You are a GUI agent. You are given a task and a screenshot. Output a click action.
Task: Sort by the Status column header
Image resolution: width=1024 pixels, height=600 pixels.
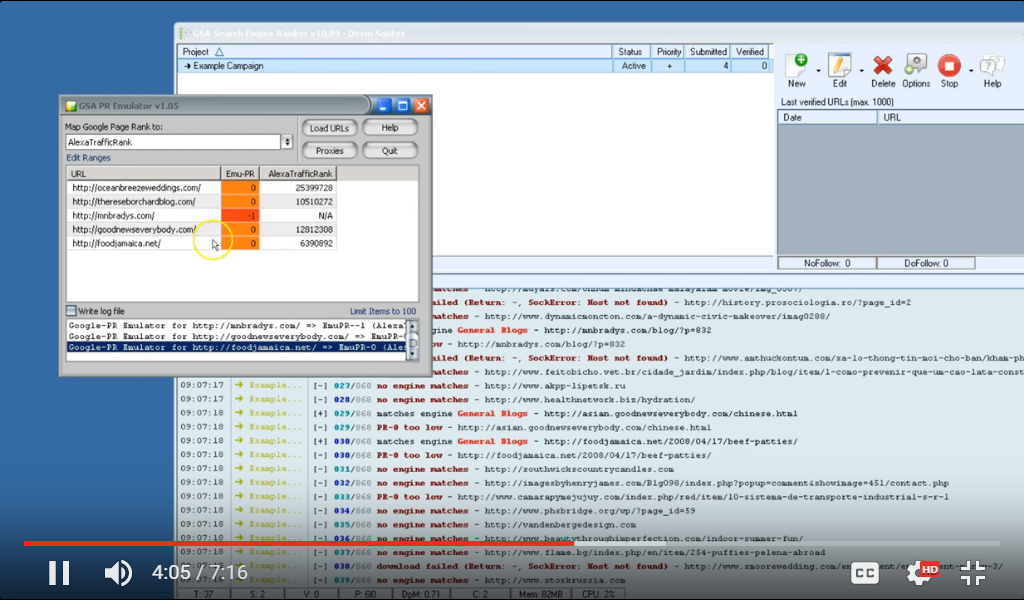tap(630, 52)
